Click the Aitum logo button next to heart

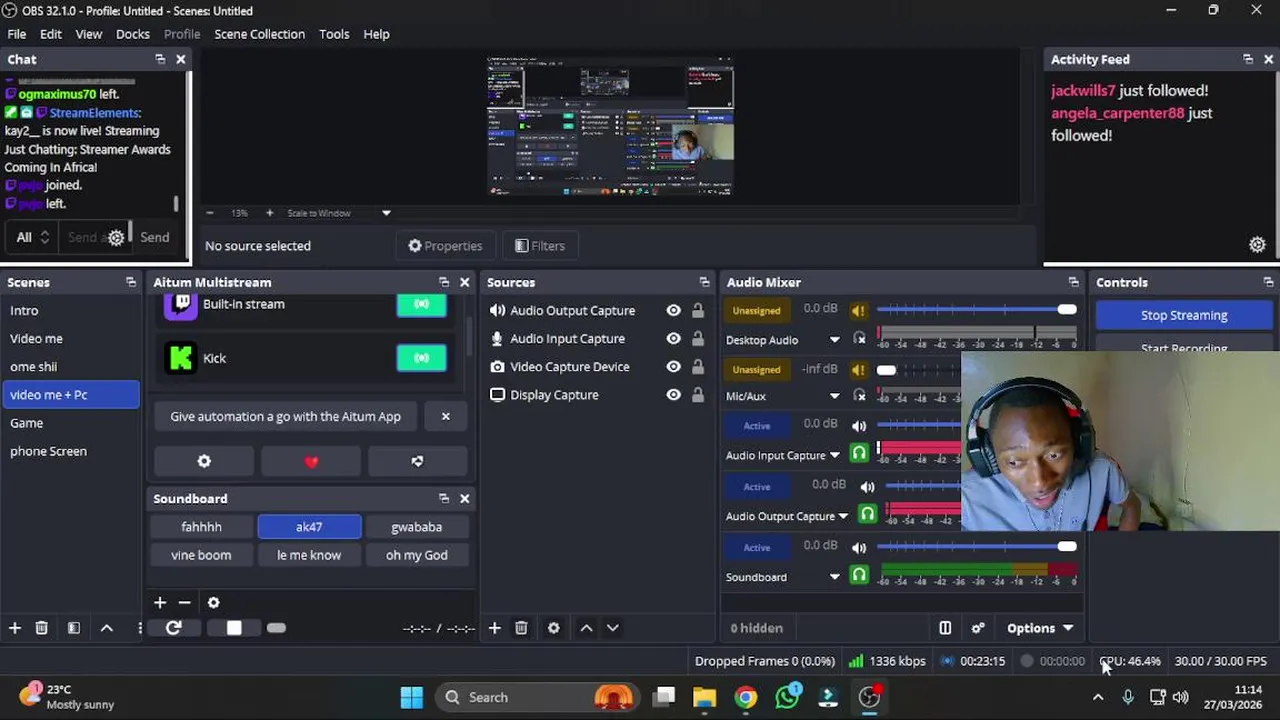pyautogui.click(x=417, y=461)
